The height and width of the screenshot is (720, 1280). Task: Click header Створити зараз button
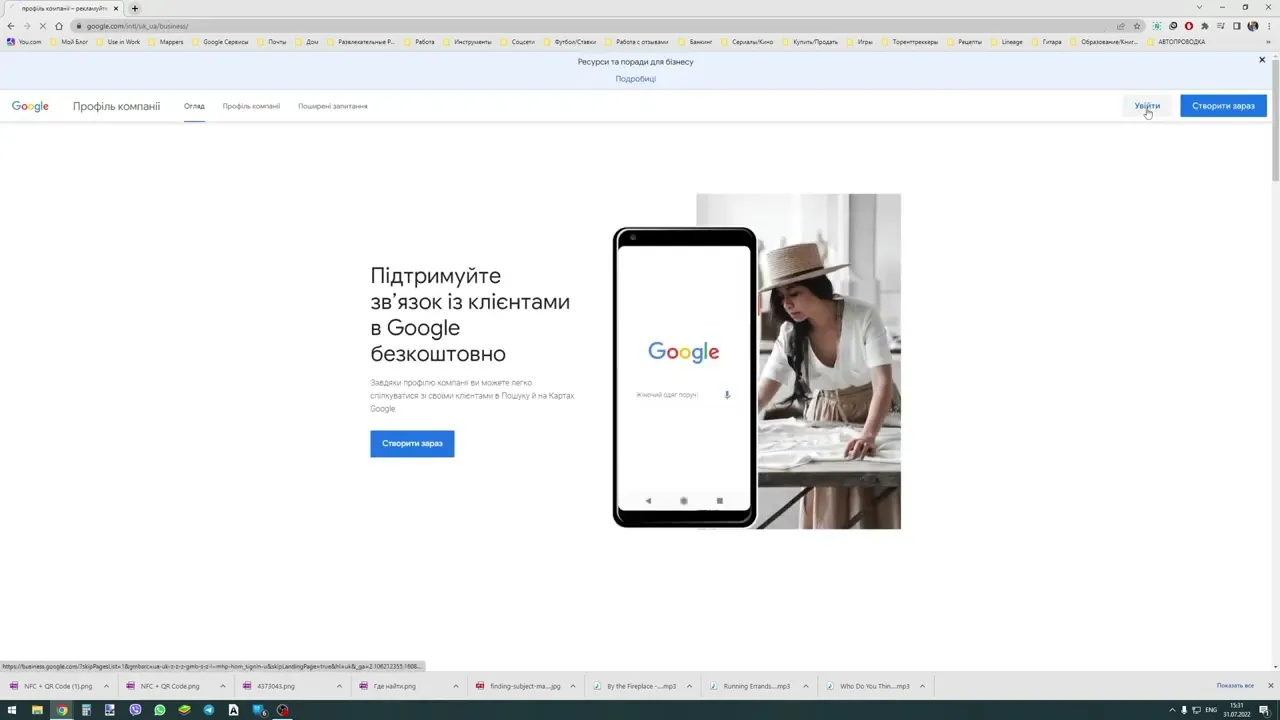[x=1223, y=106]
